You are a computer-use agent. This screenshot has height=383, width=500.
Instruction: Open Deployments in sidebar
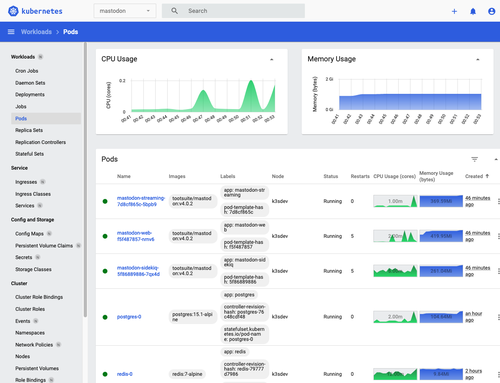click(30, 94)
